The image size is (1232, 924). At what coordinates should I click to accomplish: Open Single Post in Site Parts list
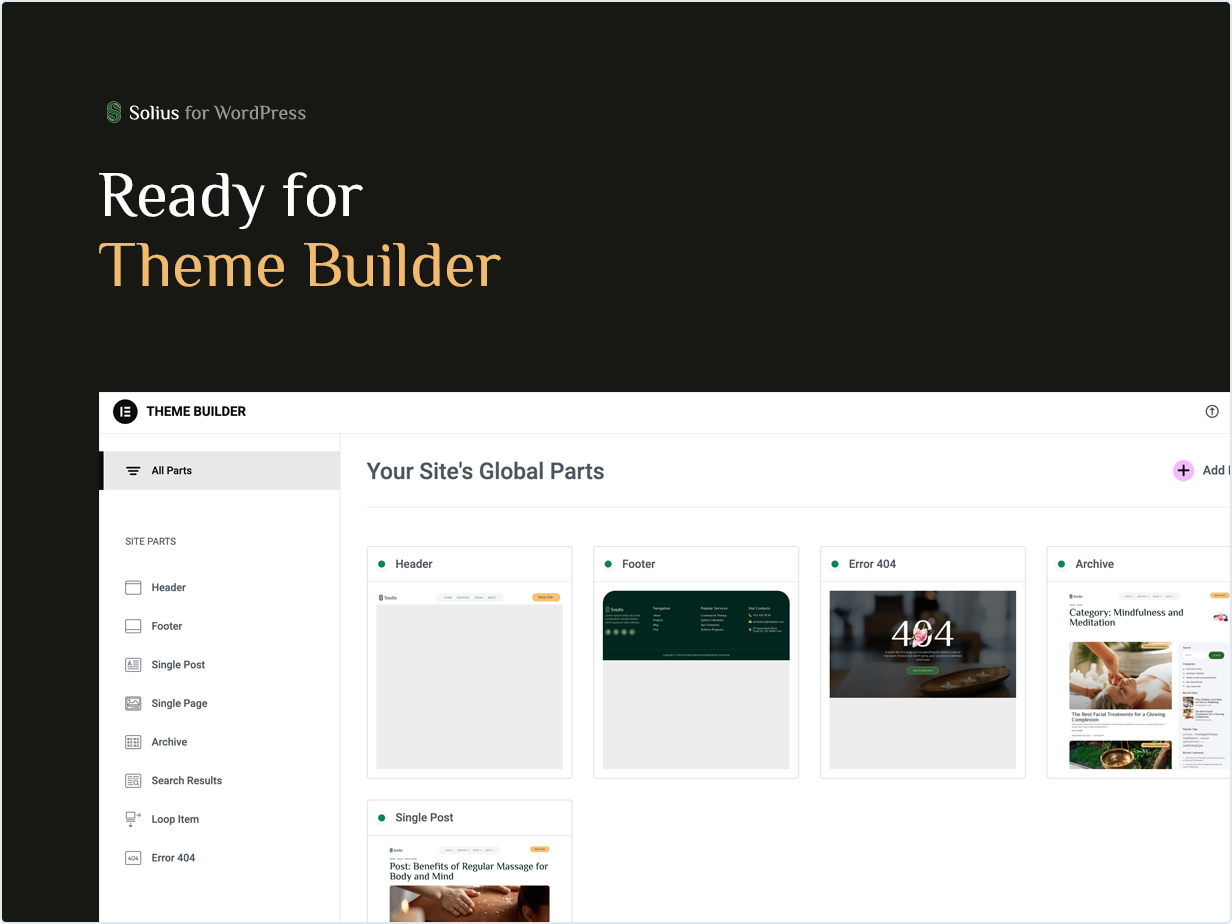(x=178, y=665)
